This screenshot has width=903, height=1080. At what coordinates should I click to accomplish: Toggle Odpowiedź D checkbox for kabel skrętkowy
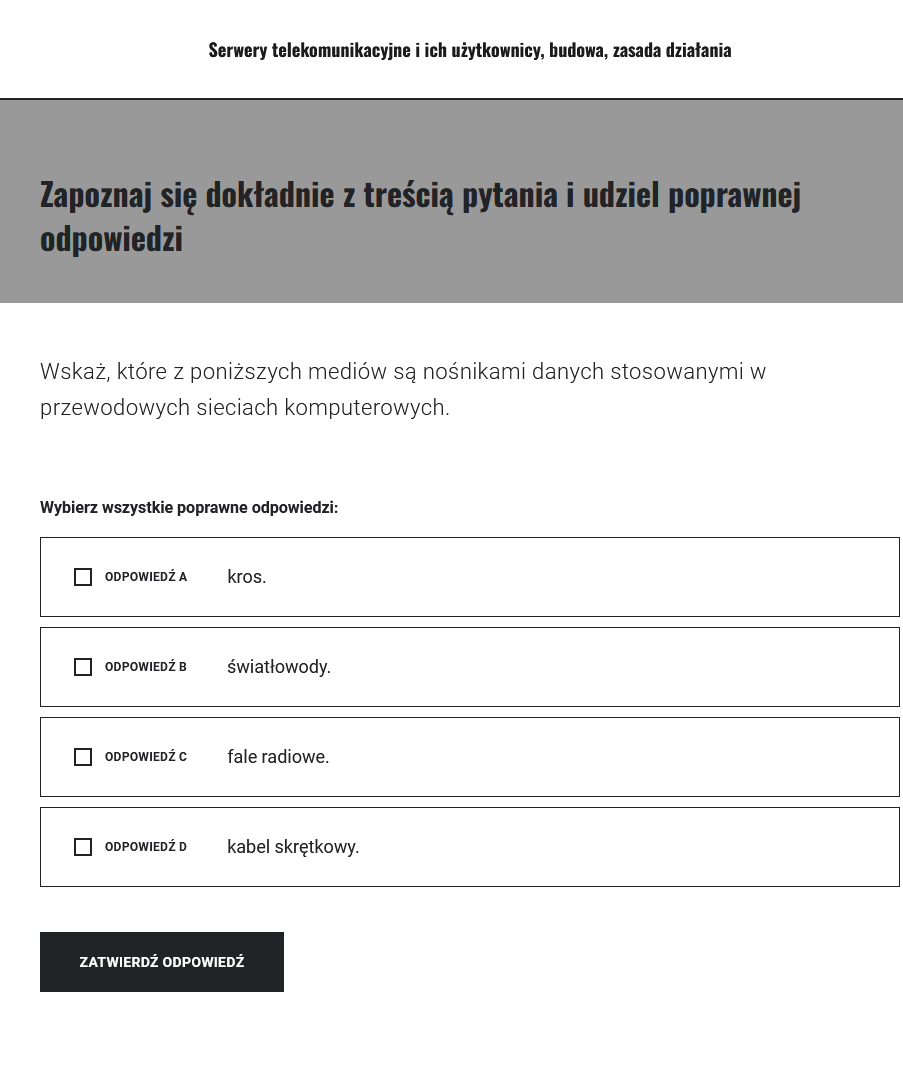pyautogui.click(x=83, y=847)
